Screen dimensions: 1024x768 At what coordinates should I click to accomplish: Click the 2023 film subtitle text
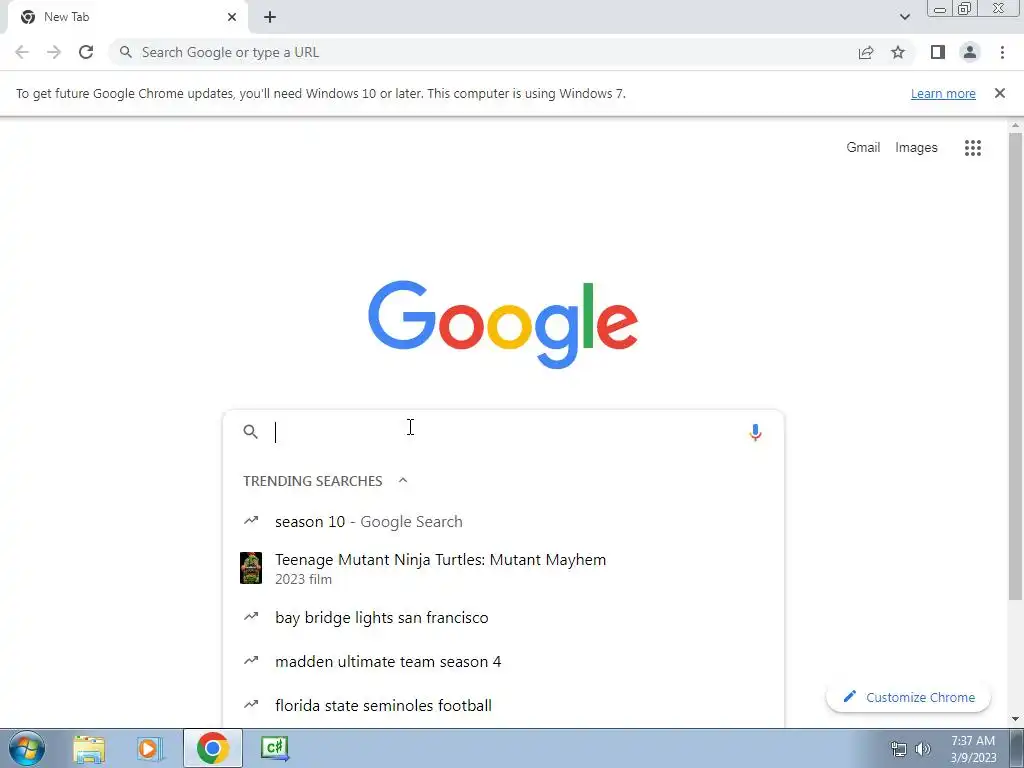(x=303, y=579)
